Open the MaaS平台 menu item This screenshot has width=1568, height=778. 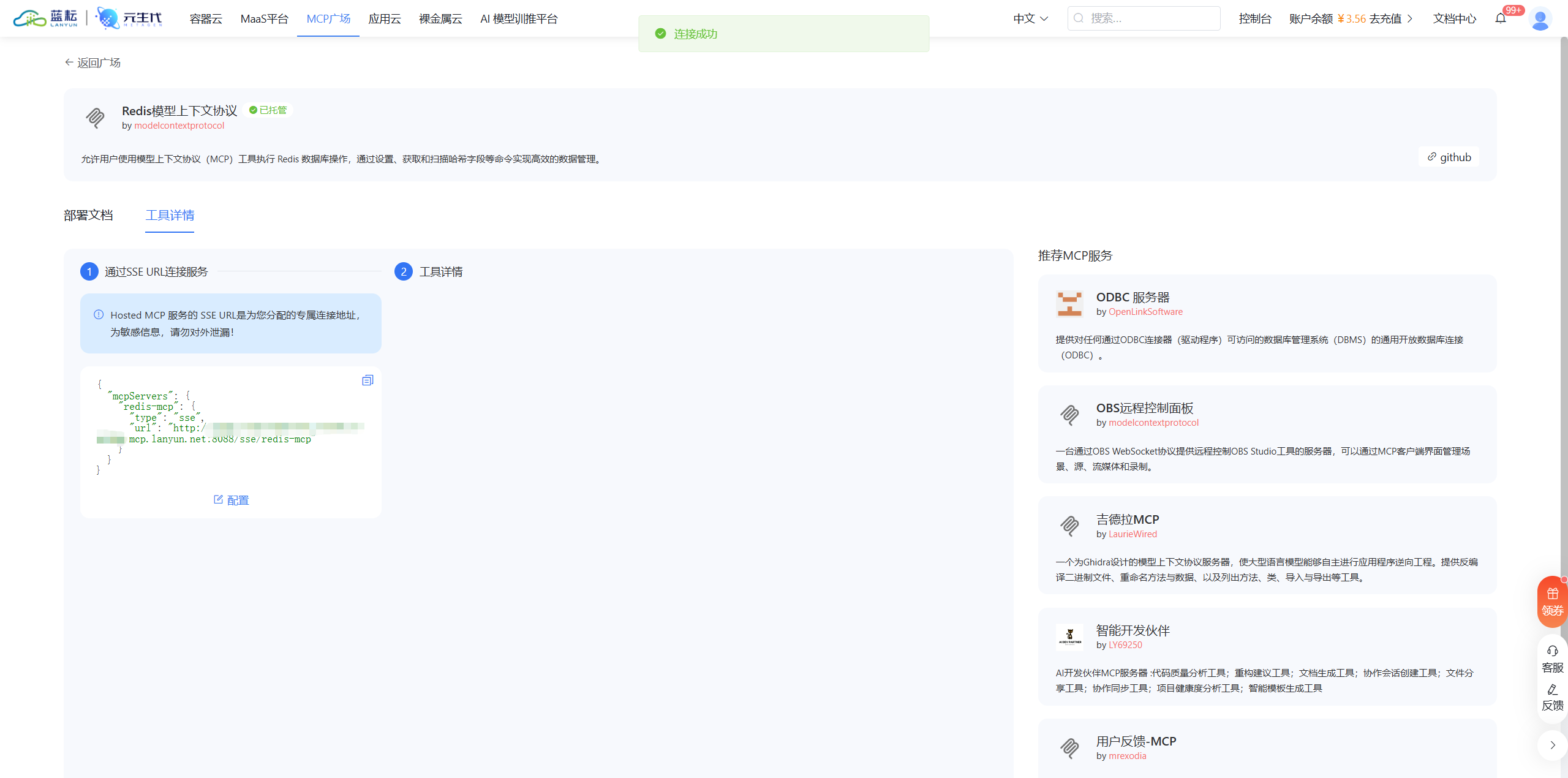[264, 19]
